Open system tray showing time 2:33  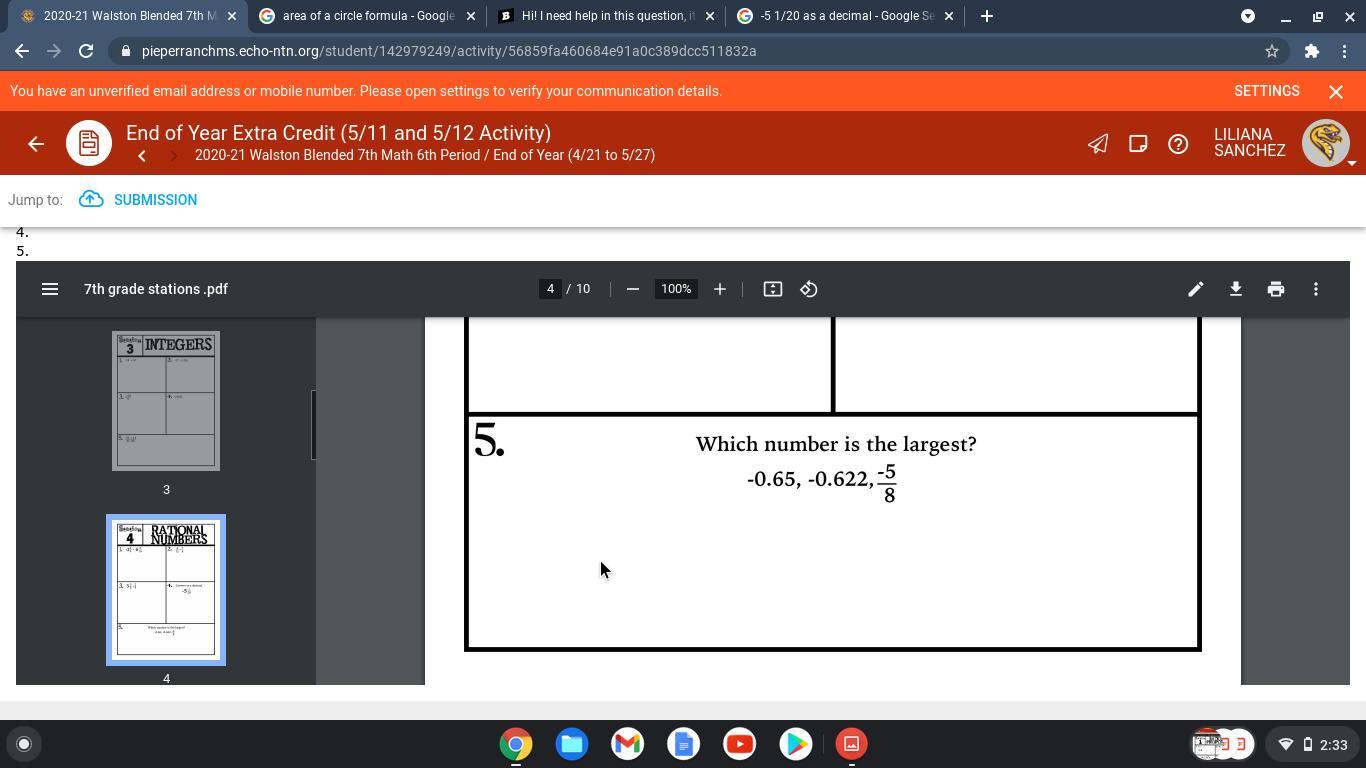tap(1313, 744)
